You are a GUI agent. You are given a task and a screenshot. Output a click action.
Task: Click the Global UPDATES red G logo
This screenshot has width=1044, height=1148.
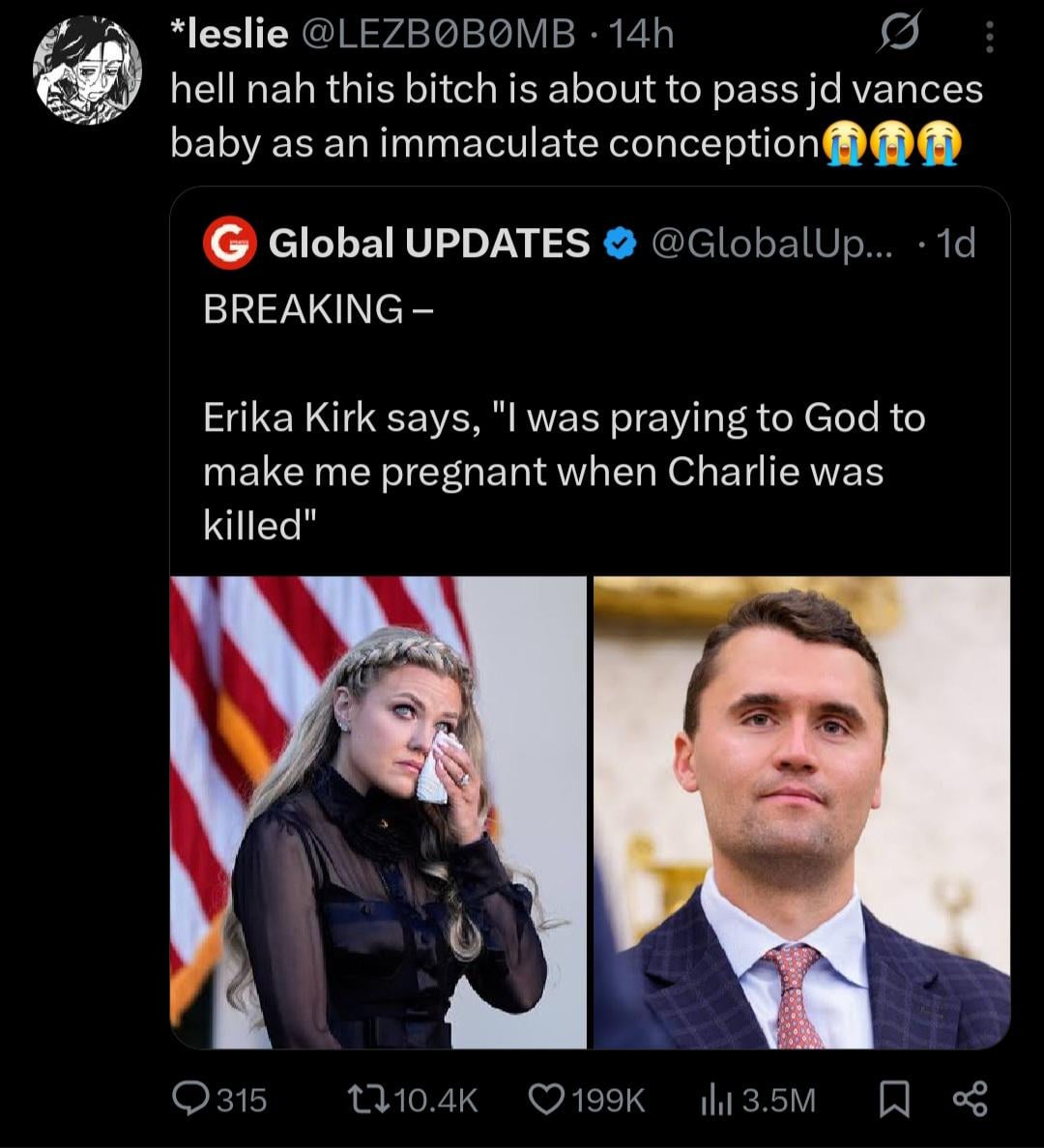point(229,243)
